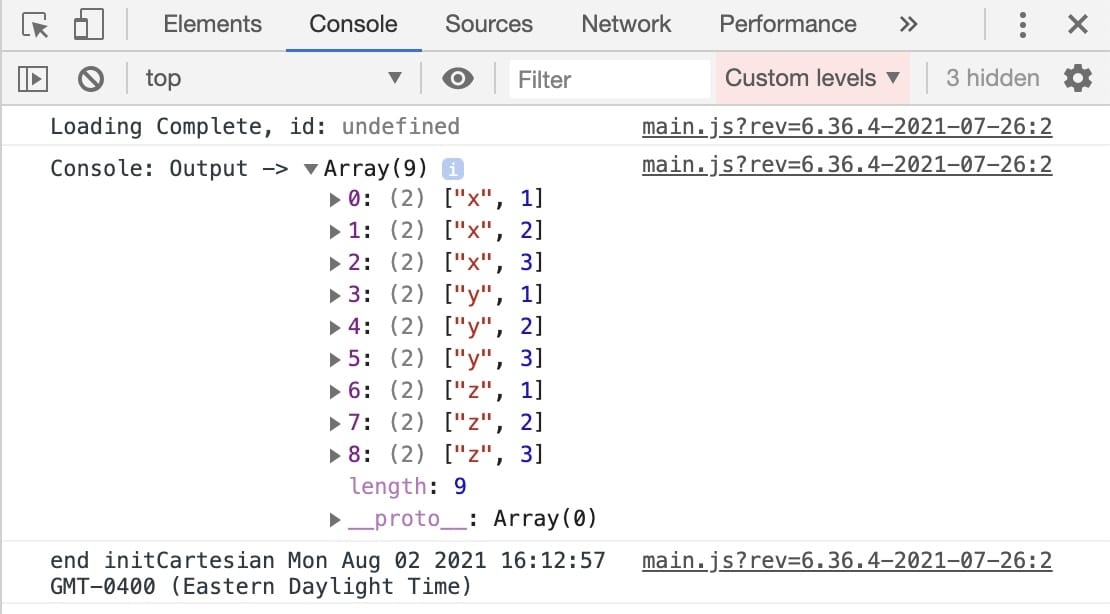Switch to the Network tab

pyautogui.click(x=626, y=25)
